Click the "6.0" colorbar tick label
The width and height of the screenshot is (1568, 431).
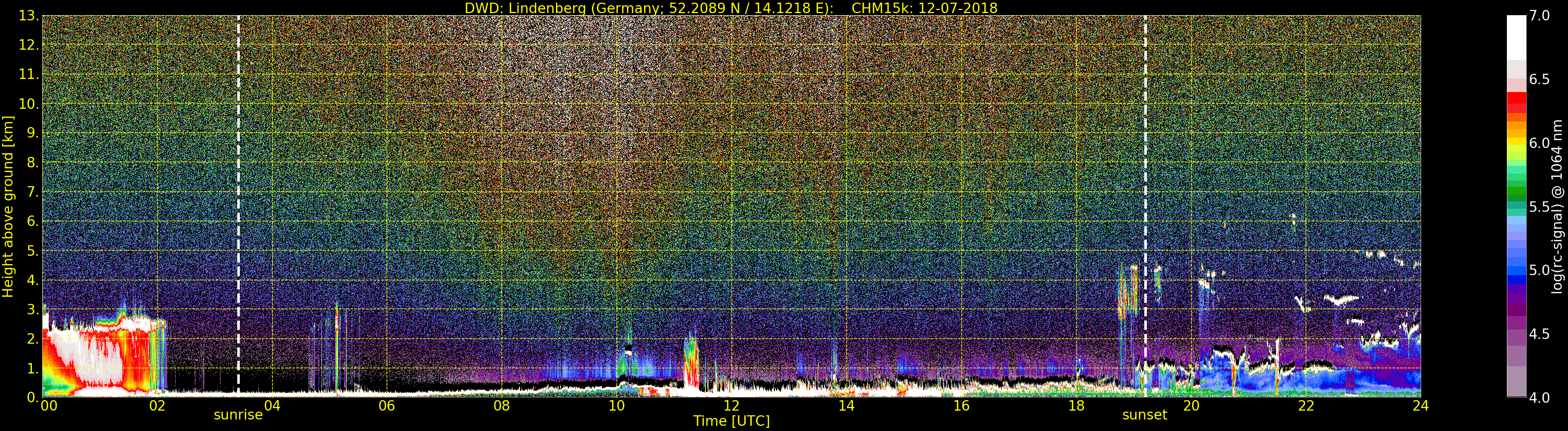click(1539, 143)
